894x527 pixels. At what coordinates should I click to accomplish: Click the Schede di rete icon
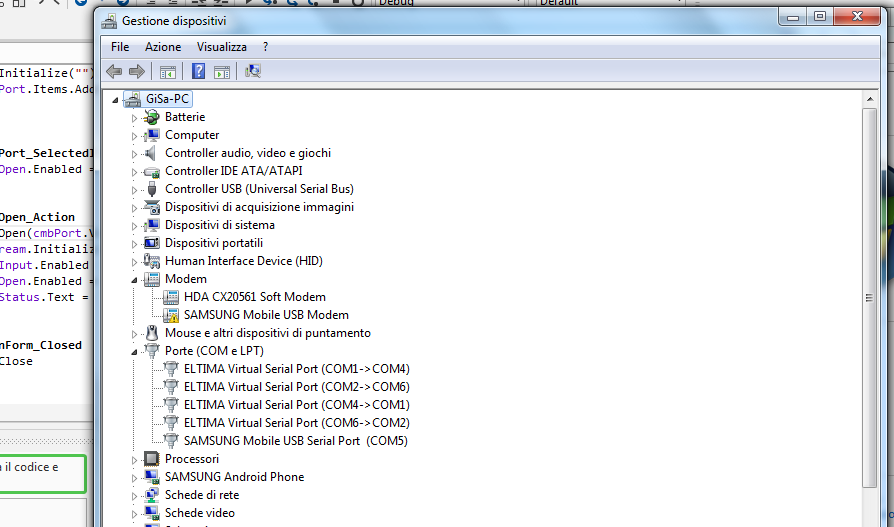(x=152, y=495)
